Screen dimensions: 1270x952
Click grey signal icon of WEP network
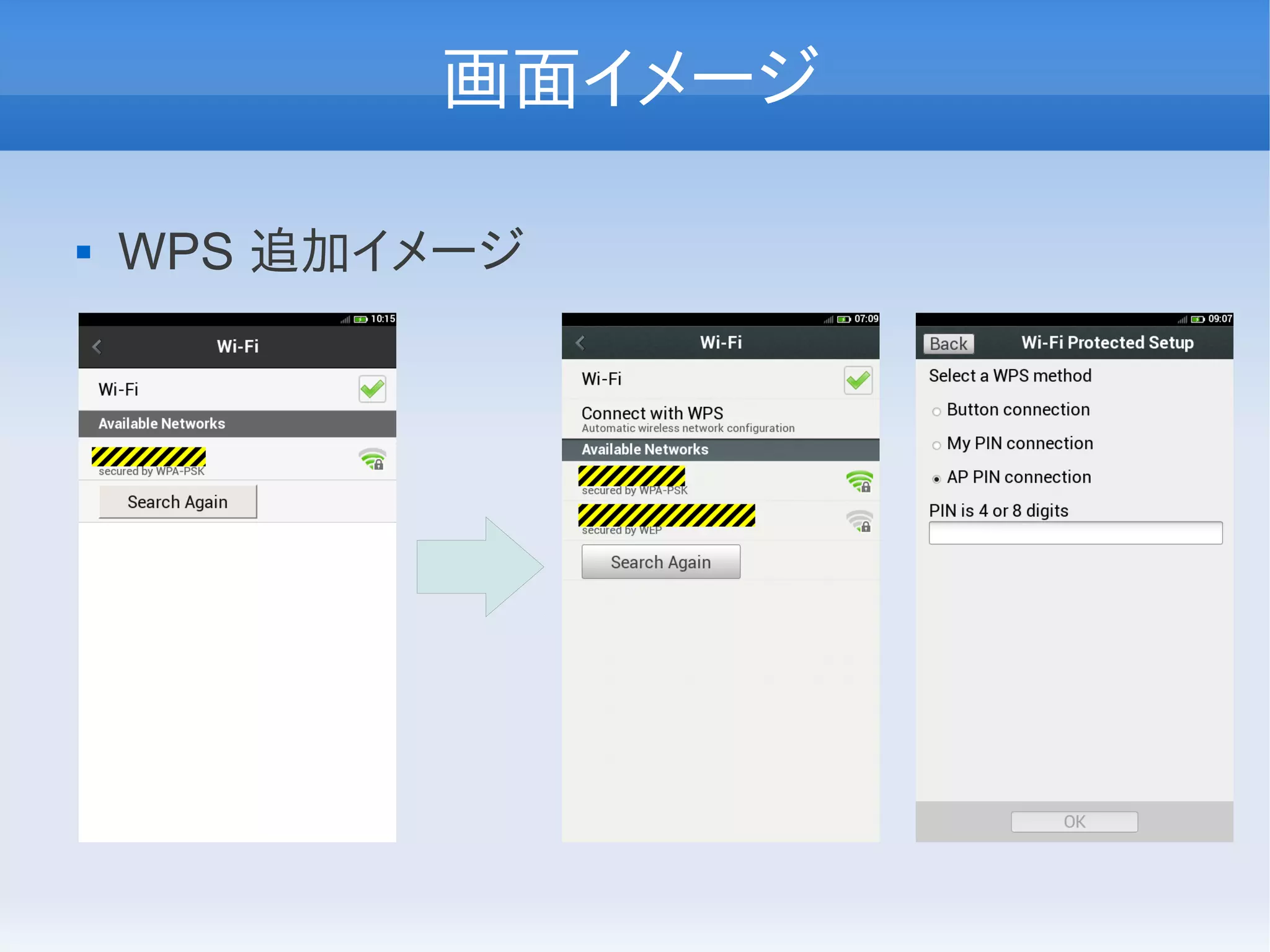click(x=859, y=521)
